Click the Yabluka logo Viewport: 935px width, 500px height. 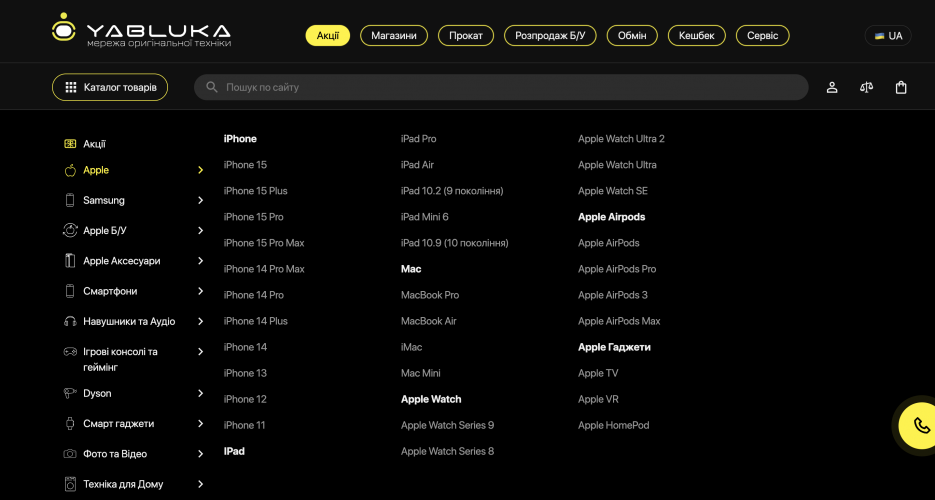(141, 30)
